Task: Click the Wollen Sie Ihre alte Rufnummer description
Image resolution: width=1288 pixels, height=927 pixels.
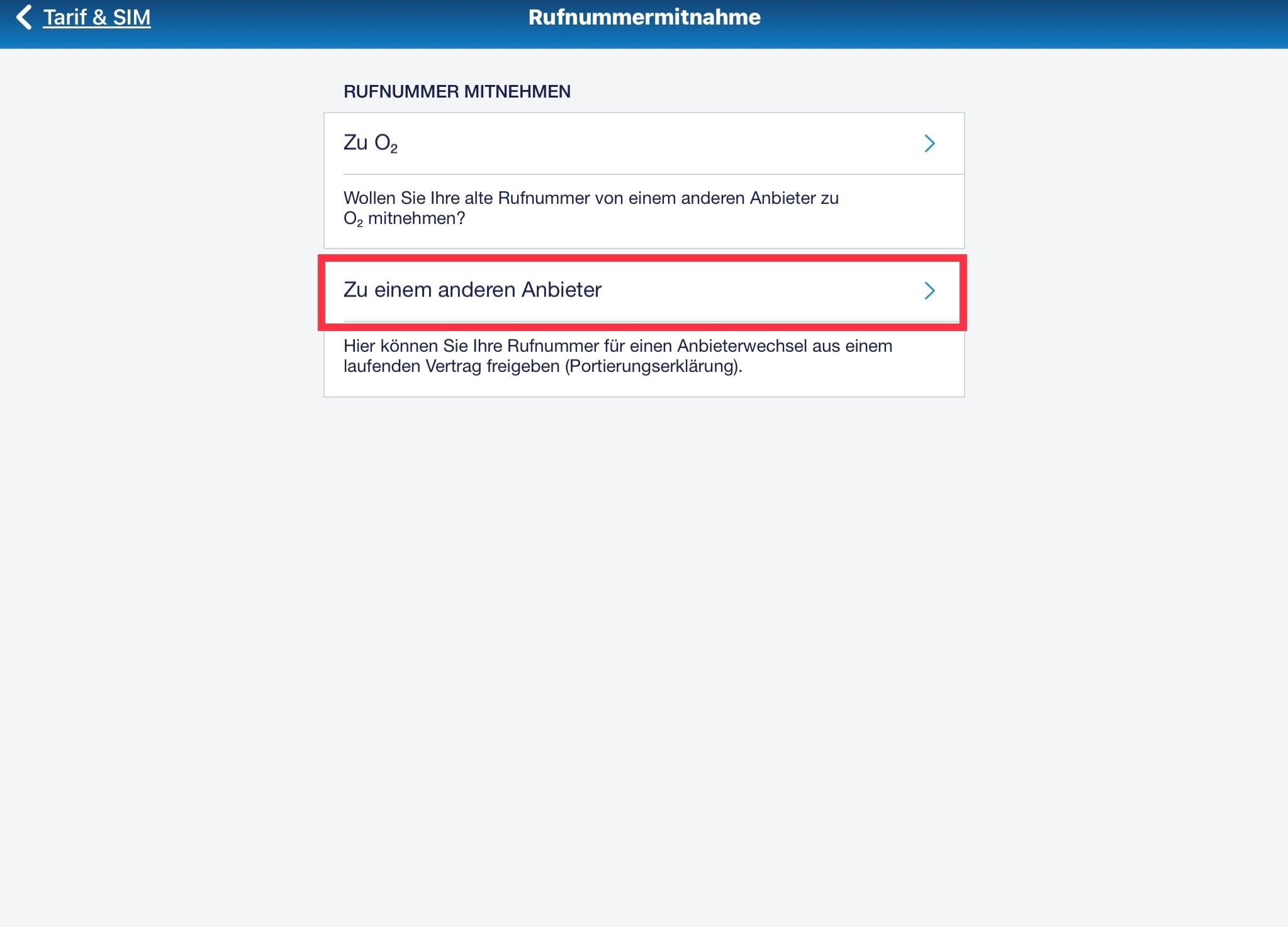Action: point(591,208)
